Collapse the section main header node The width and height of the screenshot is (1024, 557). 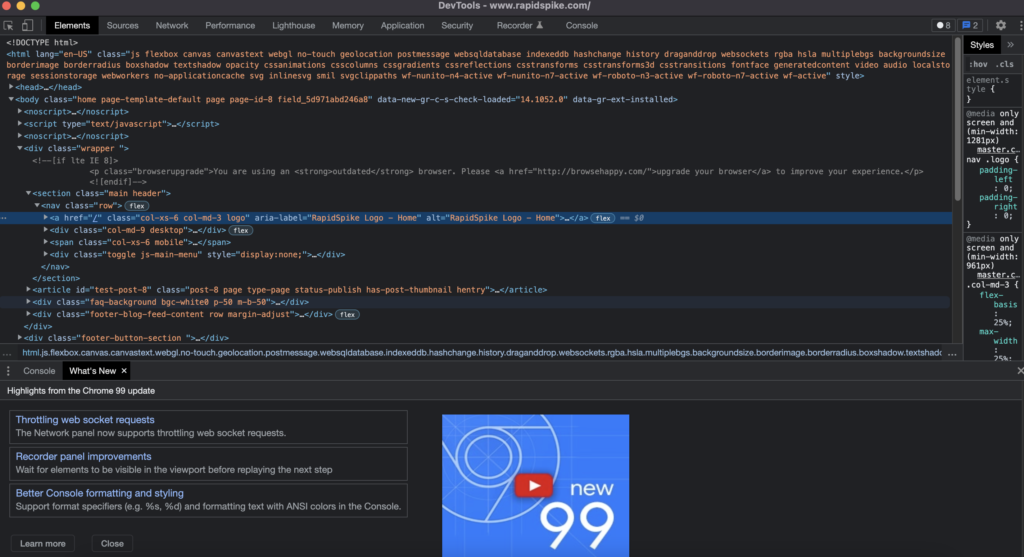28,193
